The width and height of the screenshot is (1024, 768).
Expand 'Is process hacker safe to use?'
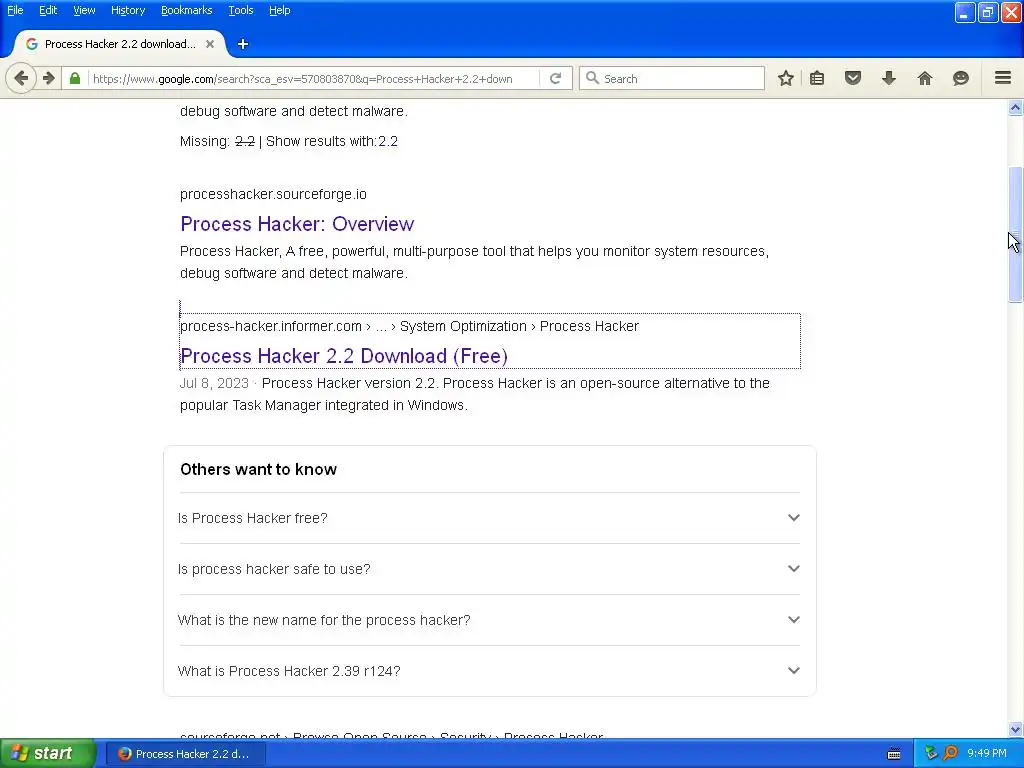pos(489,569)
